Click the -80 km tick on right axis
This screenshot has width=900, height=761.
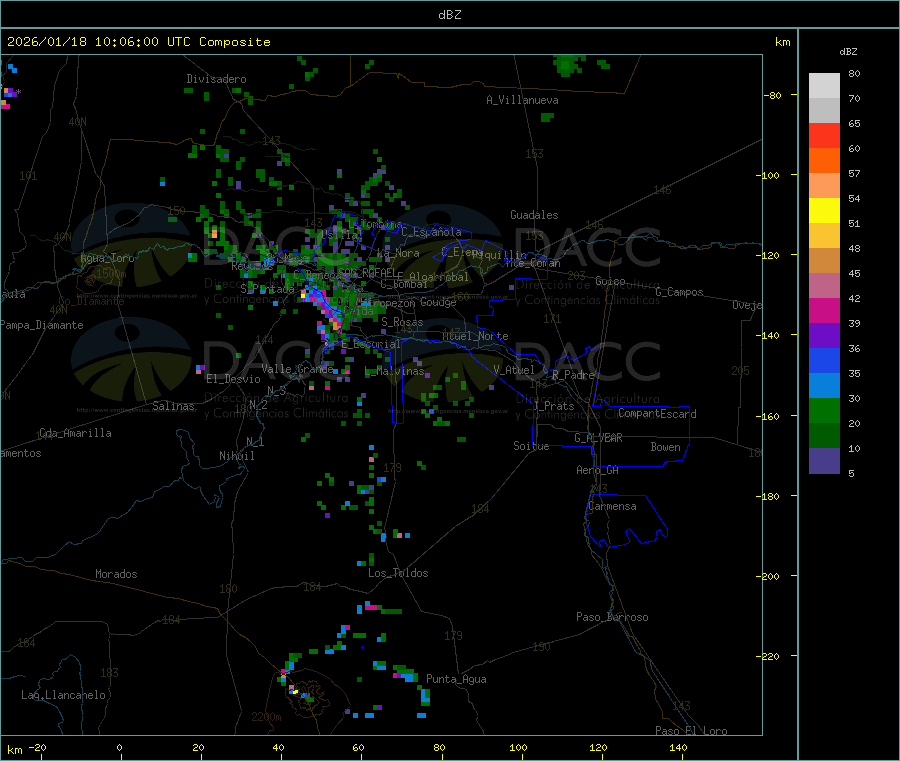coord(772,95)
